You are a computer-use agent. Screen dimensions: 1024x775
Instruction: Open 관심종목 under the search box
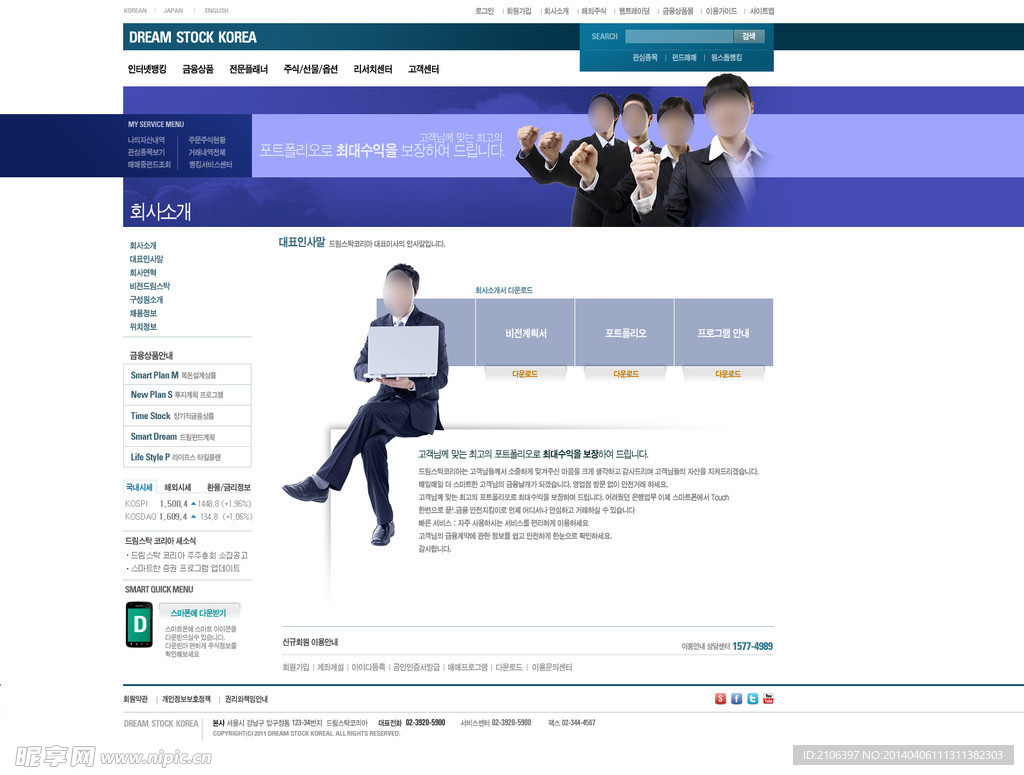(x=645, y=57)
